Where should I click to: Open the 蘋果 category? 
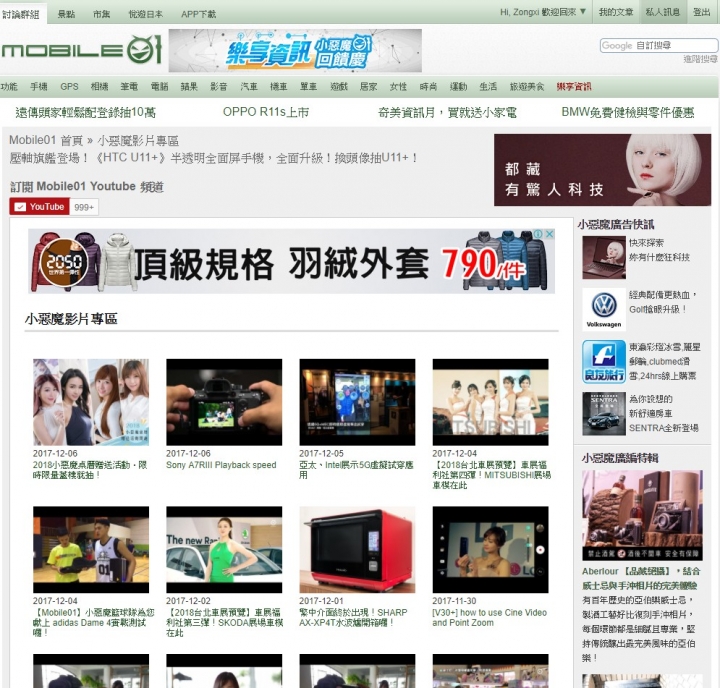[x=189, y=86]
